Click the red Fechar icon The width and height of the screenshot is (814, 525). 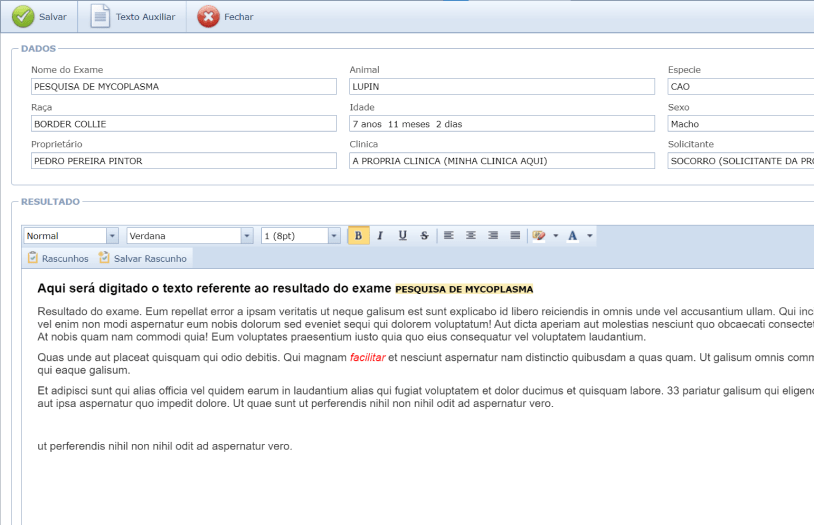tap(208, 17)
